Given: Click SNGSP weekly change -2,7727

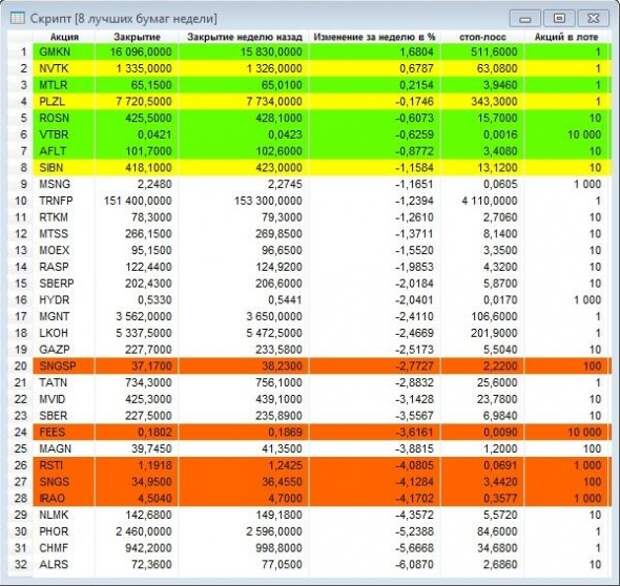Looking at the screenshot, I should [414, 367].
